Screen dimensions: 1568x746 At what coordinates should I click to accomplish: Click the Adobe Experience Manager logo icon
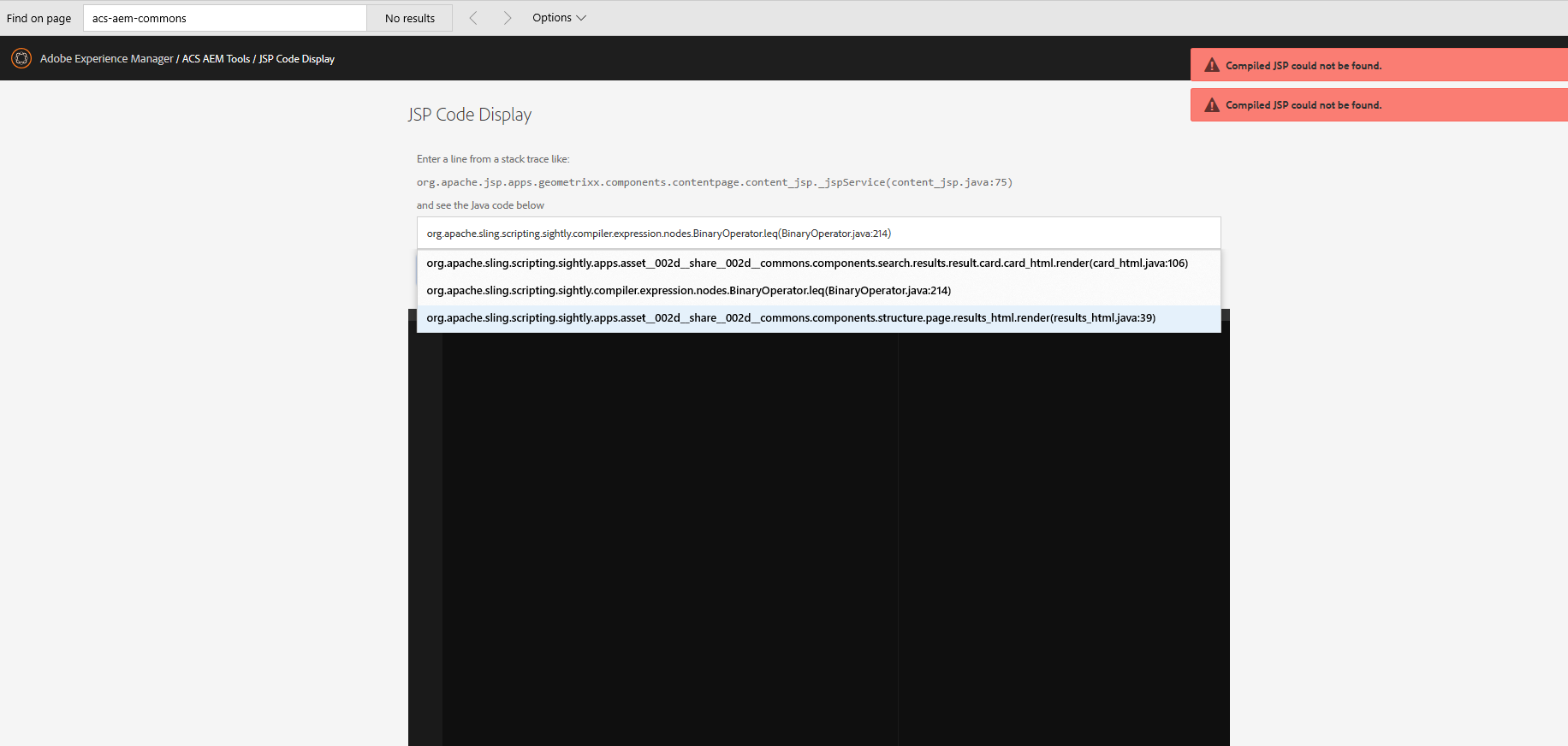(x=21, y=58)
